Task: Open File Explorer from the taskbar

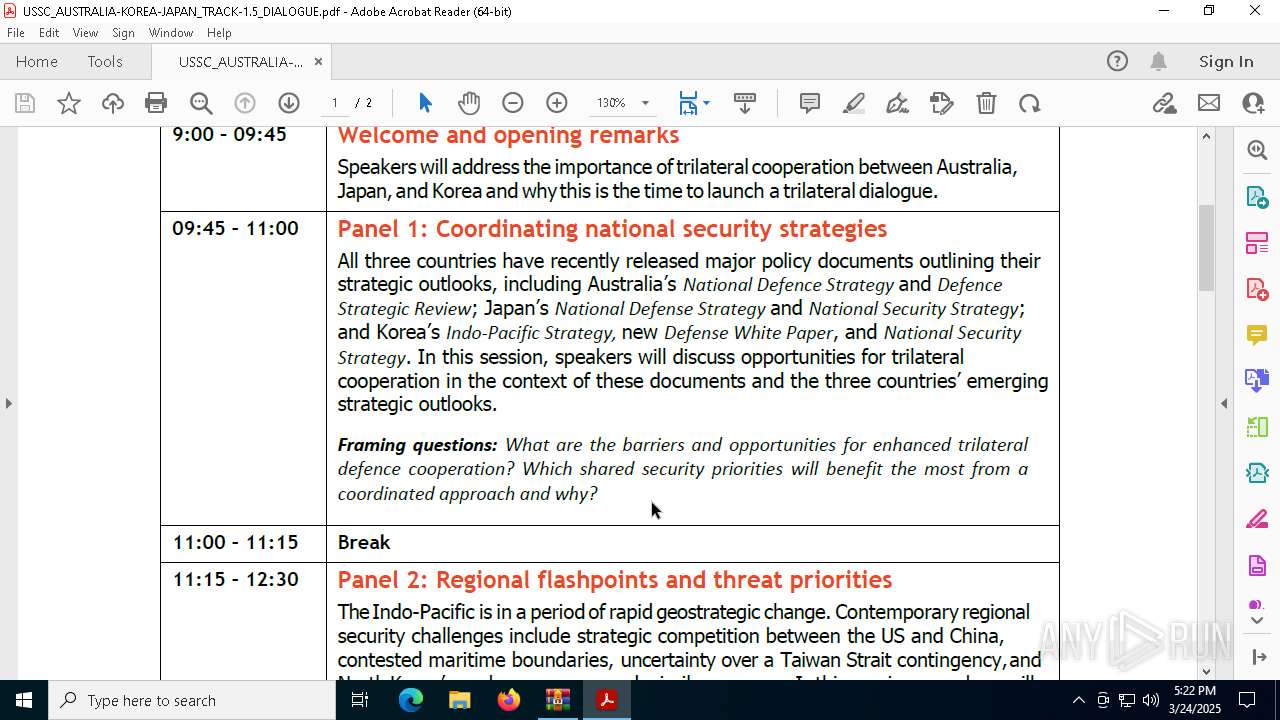Action: 460,700
